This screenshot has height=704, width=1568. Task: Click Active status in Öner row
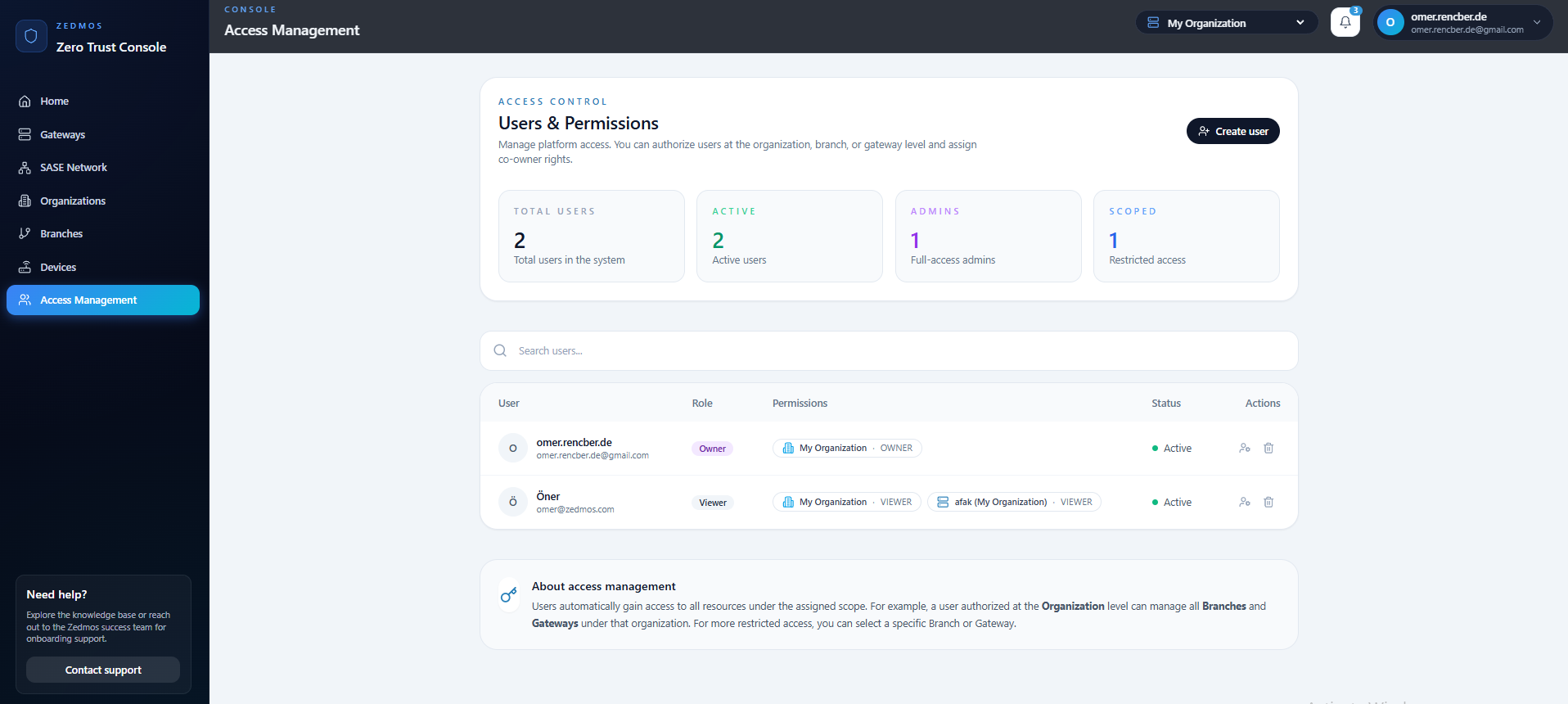tap(1171, 502)
